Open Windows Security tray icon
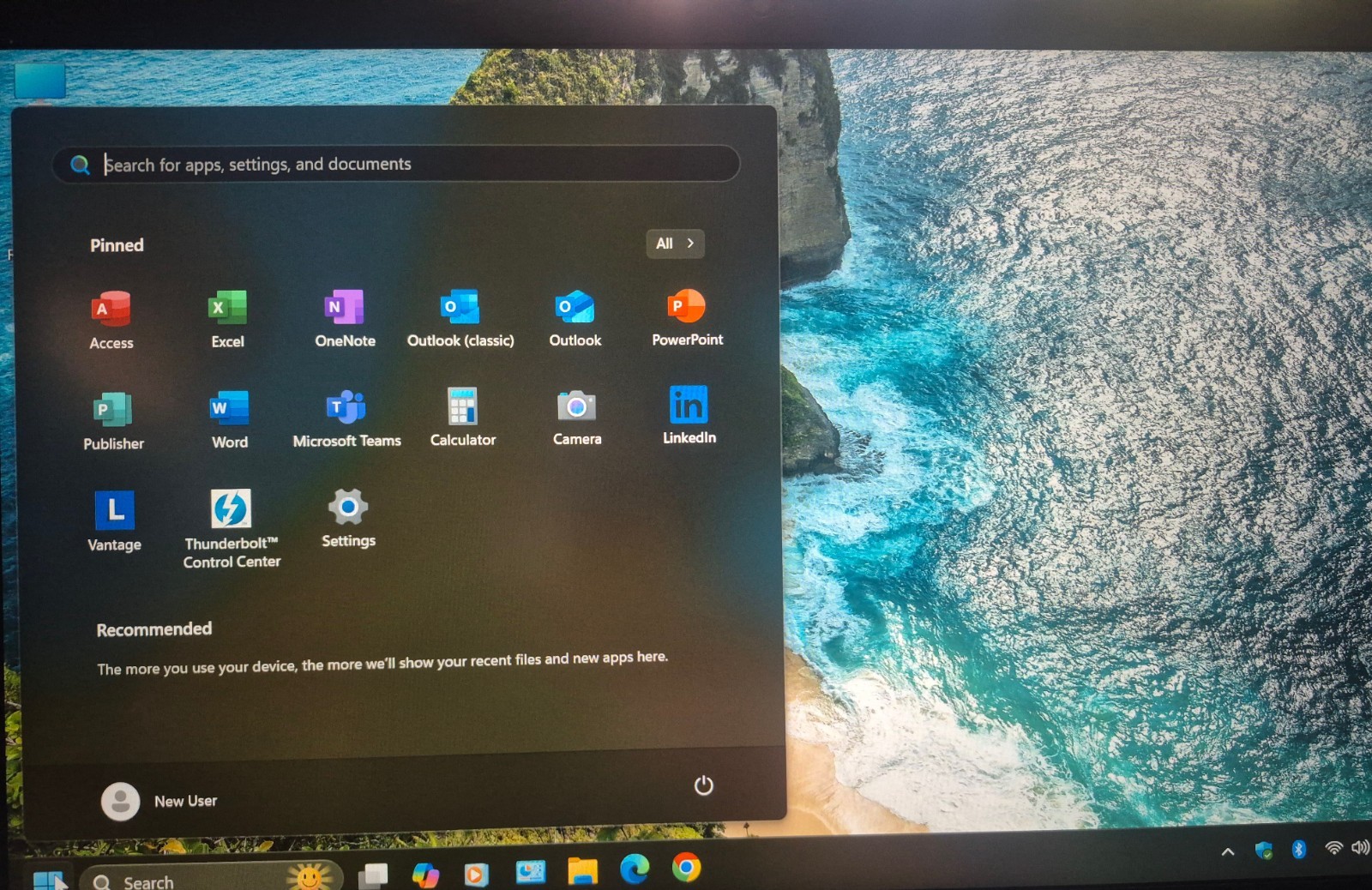The image size is (1372, 890). pyautogui.click(x=1263, y=851)
